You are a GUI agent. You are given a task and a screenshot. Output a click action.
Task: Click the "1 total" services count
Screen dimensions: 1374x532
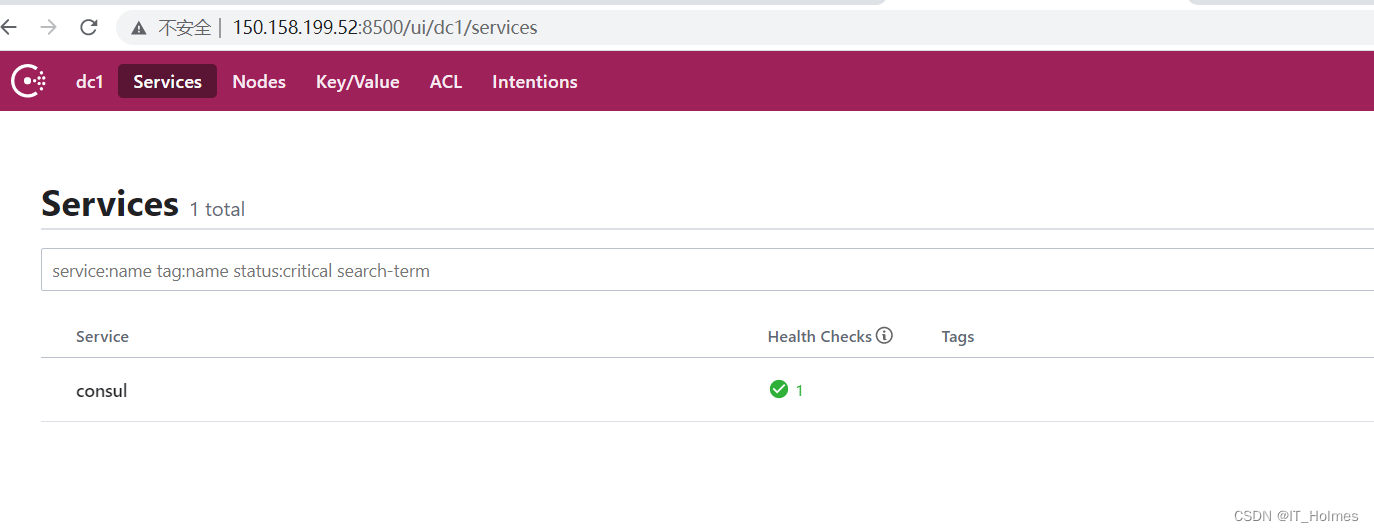[217, 209]
